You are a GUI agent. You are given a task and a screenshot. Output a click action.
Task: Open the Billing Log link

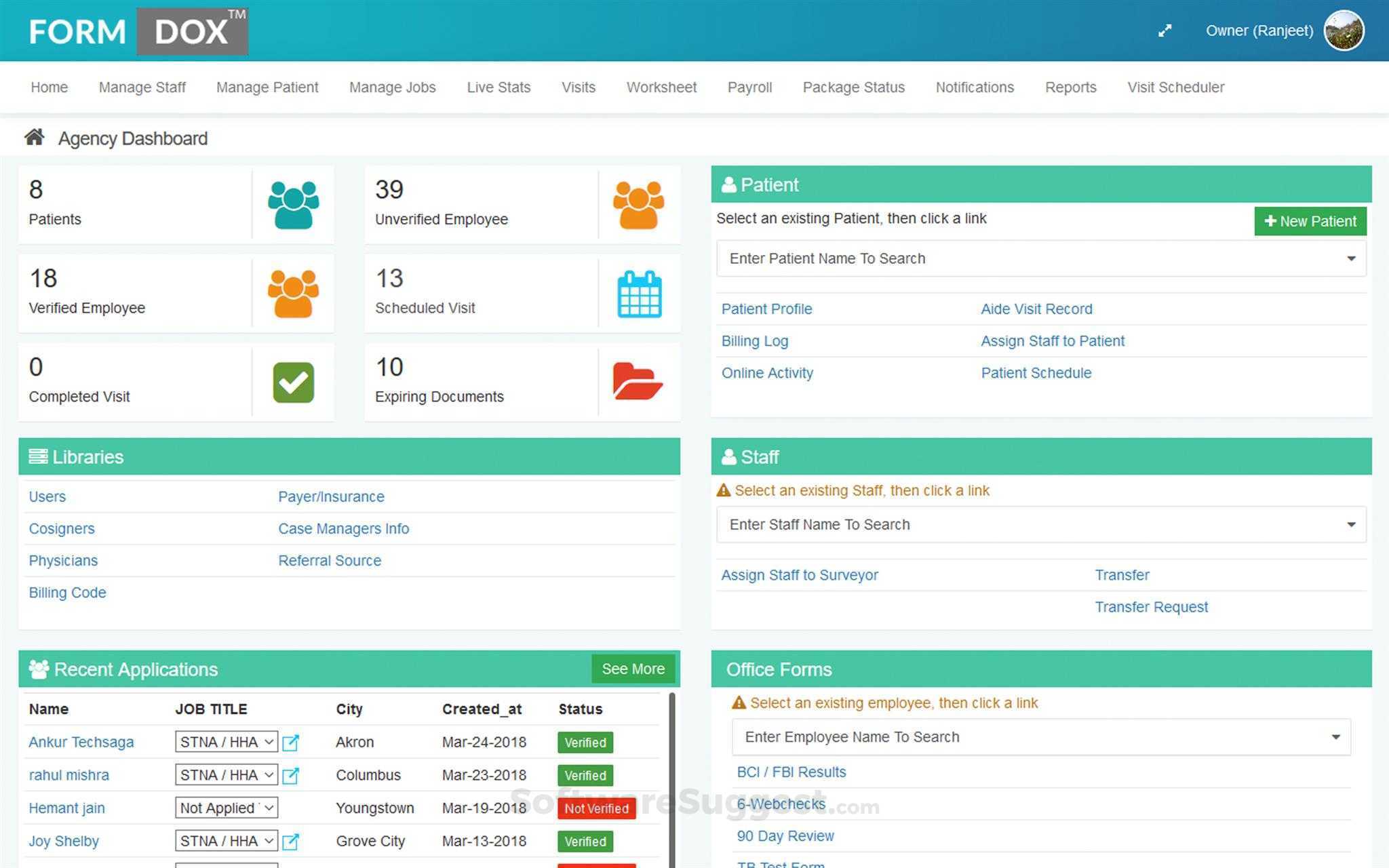(754, 340)
